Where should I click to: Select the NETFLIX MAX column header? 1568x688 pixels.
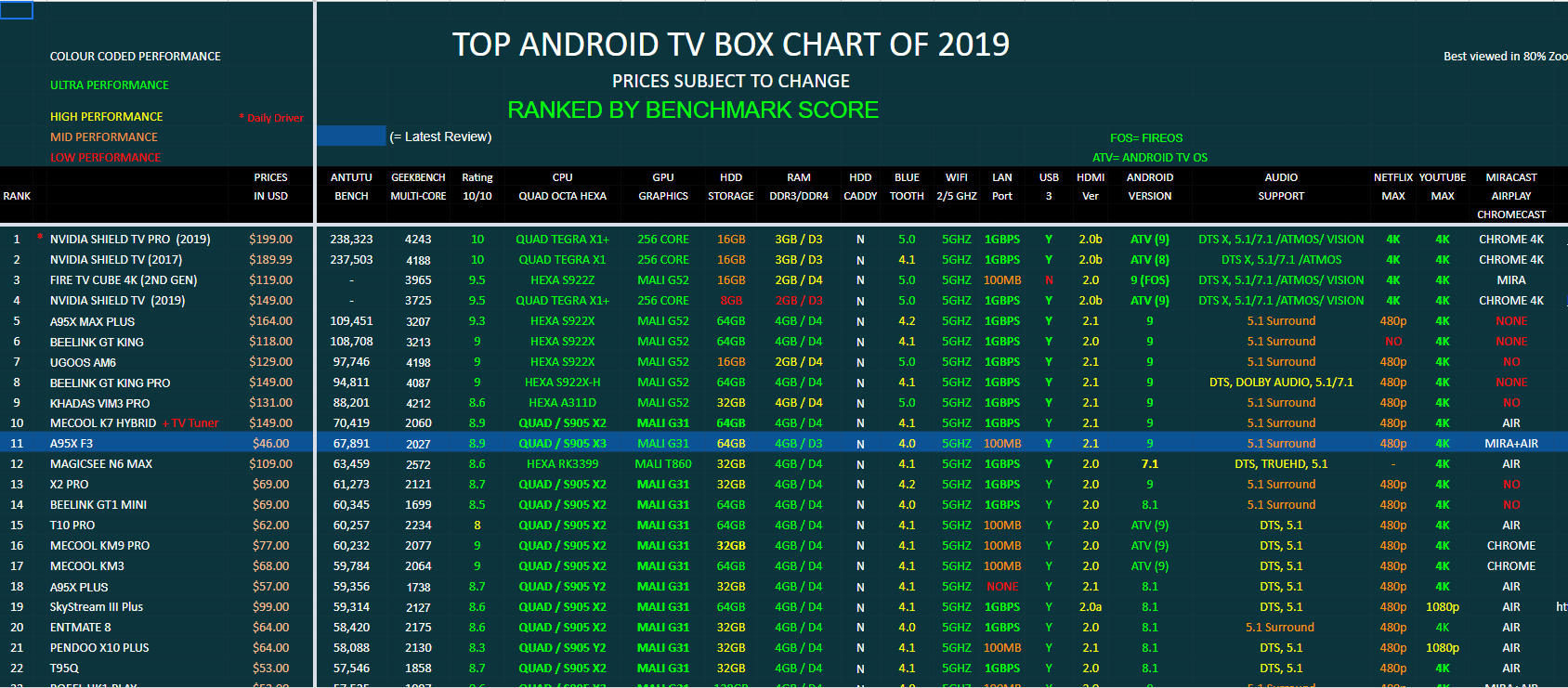click(1393, 187)
